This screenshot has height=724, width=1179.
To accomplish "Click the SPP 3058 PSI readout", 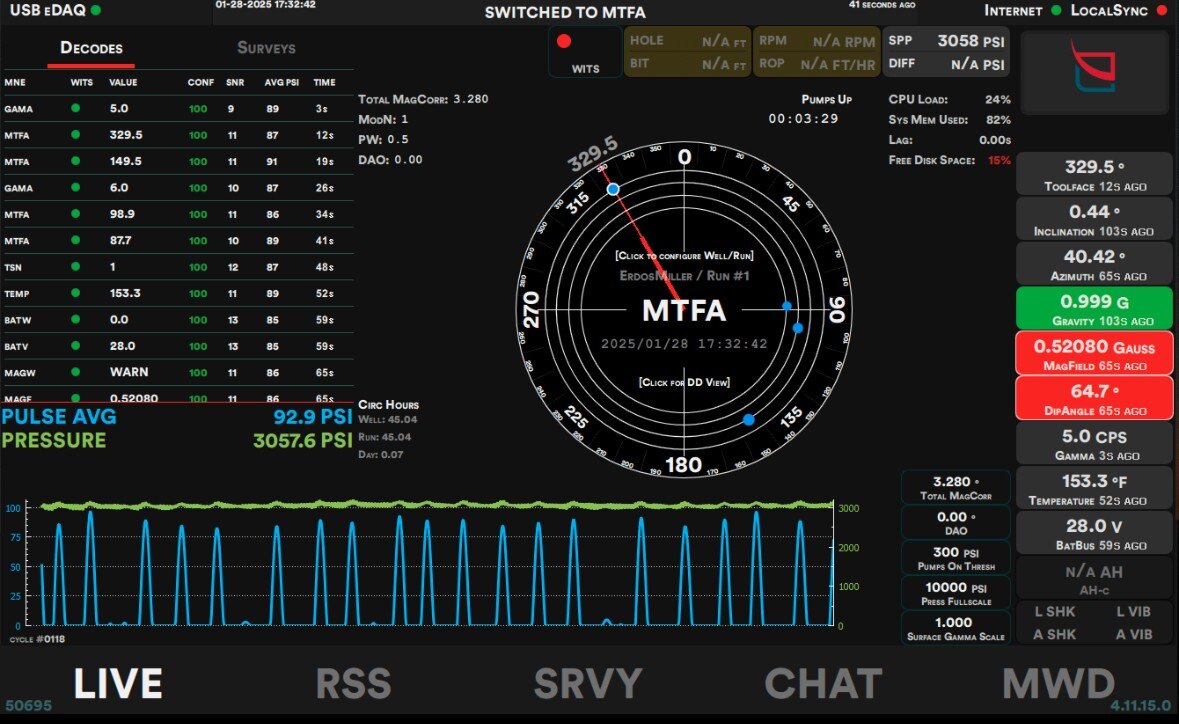I will click(946, 41).
